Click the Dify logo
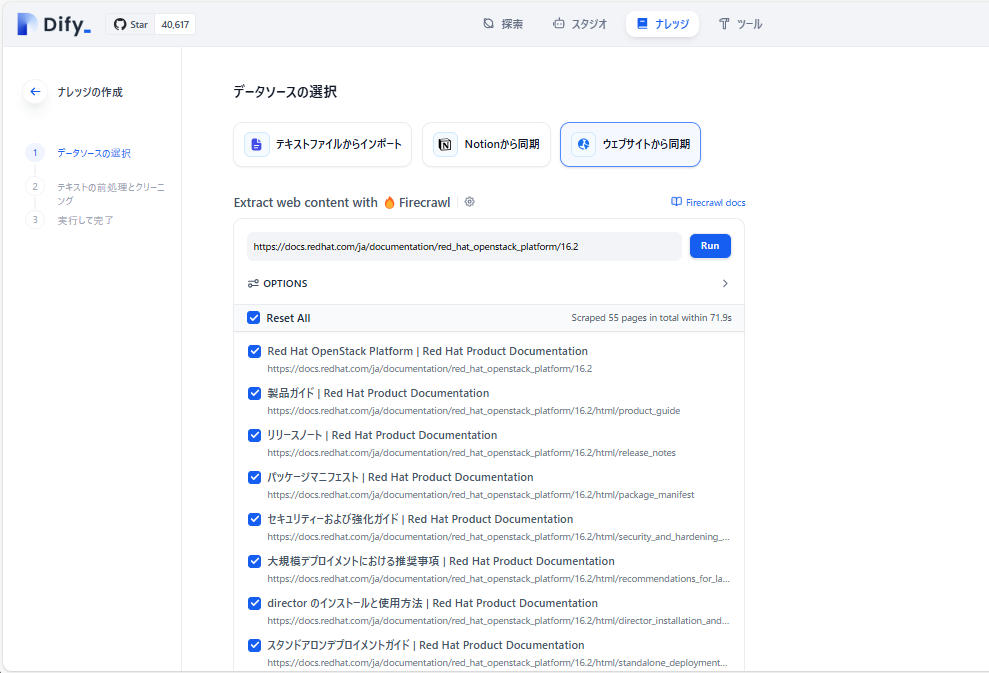The width and height of the screenshot is (989, 673). click(x=54, y=25)
